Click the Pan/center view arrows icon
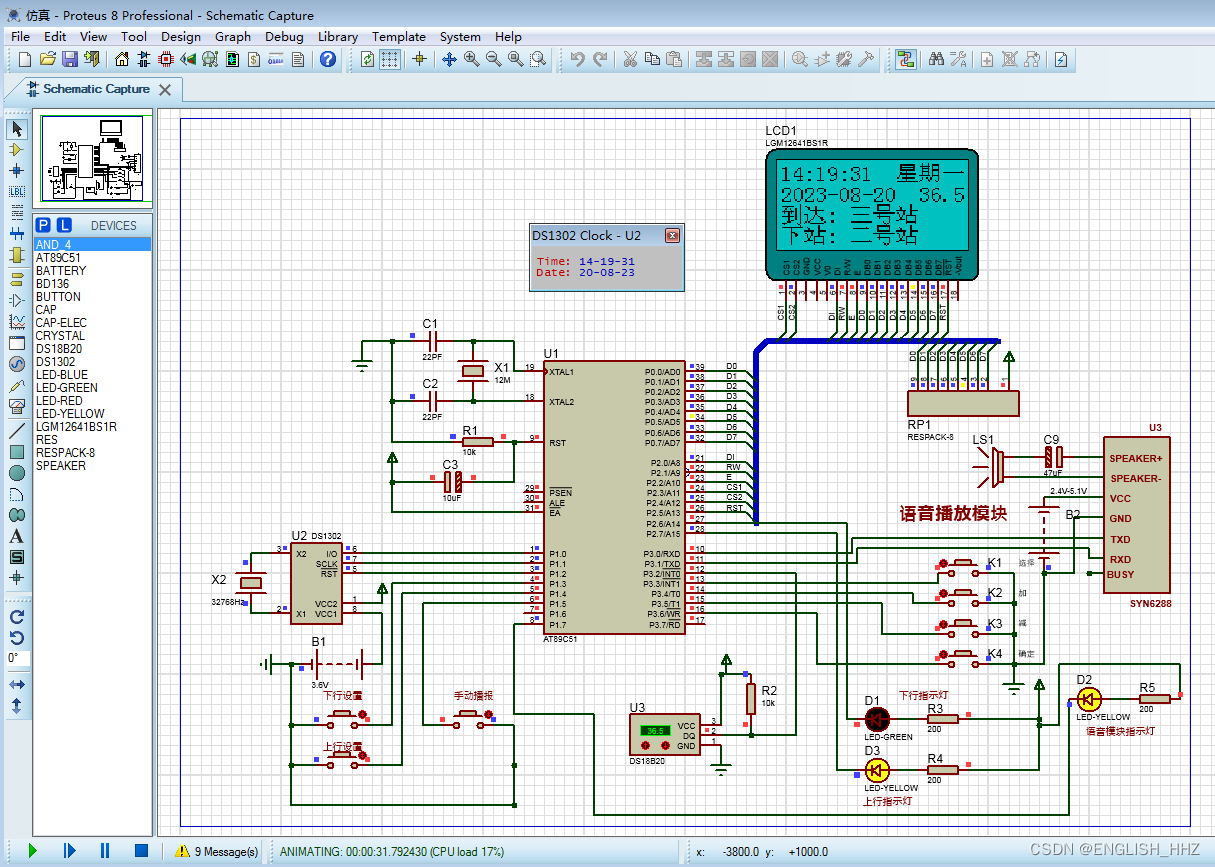This screenshot has height=867, width=1215. coord(449,60)
